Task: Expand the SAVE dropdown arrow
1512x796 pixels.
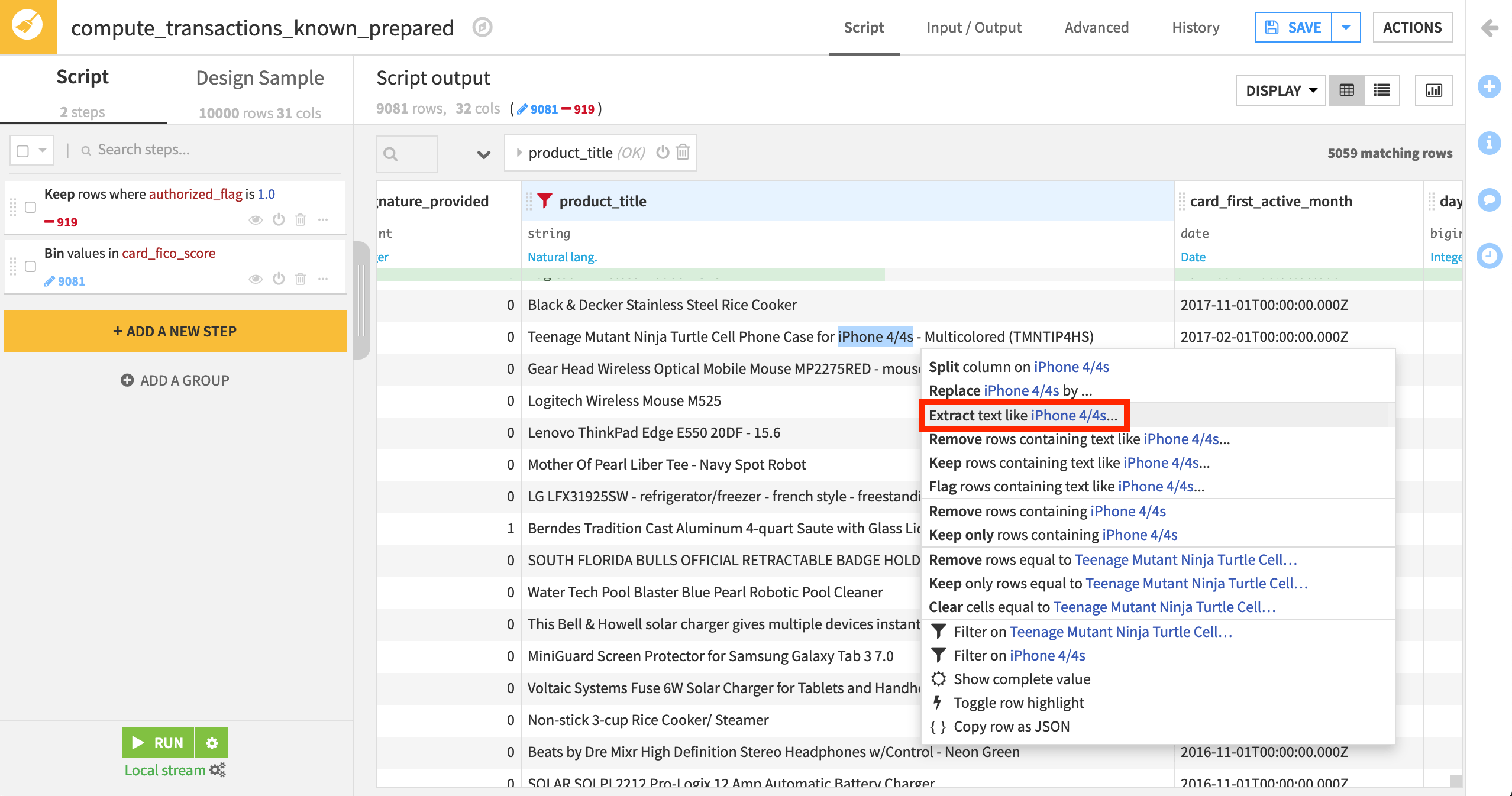Action: point(1345,27)
